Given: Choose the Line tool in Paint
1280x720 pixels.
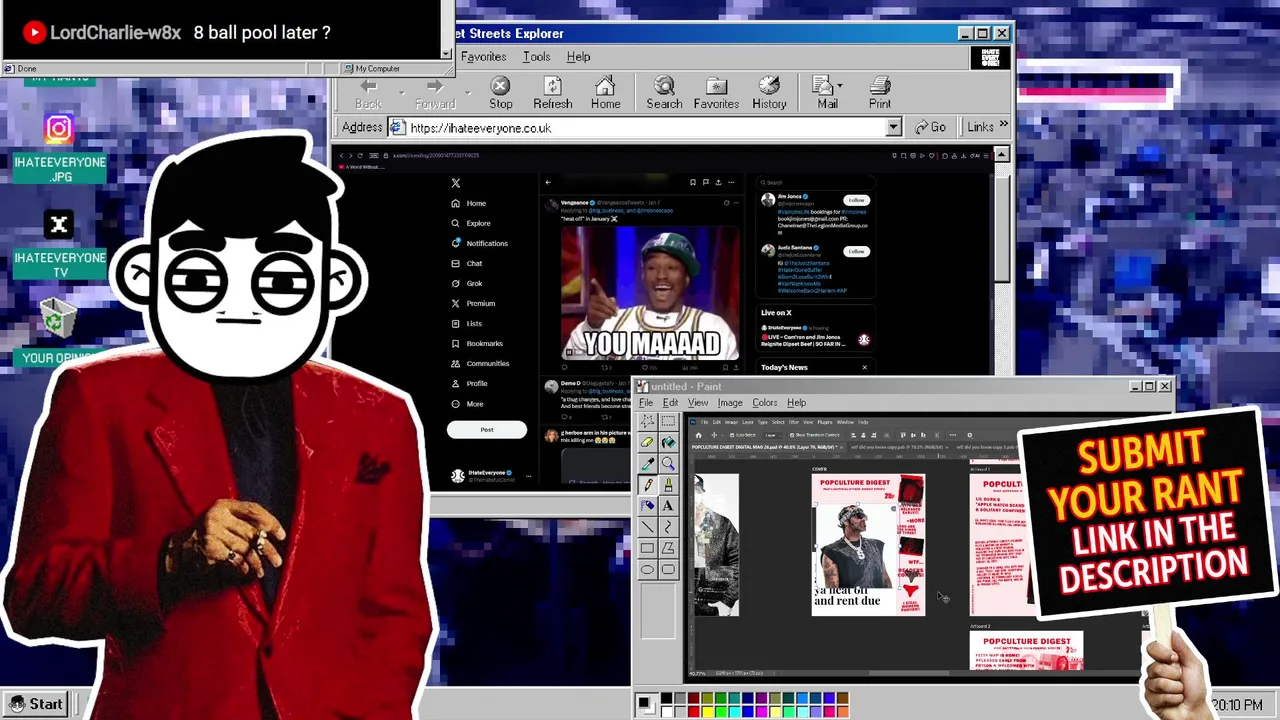Looking at the screenshot, I should (x=647, y=526).
